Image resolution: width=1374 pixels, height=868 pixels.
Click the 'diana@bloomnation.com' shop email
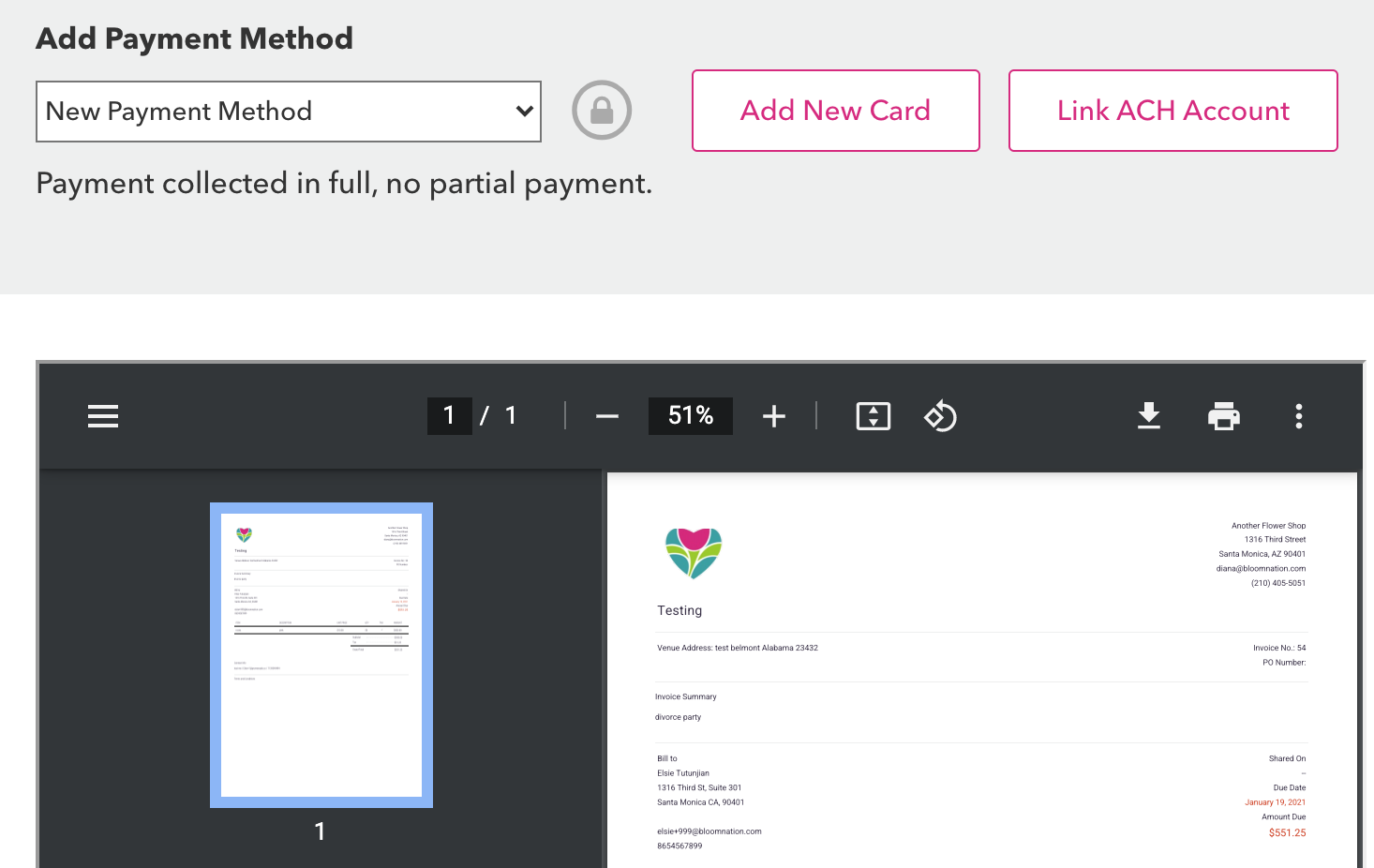(x=1261, y=568)
